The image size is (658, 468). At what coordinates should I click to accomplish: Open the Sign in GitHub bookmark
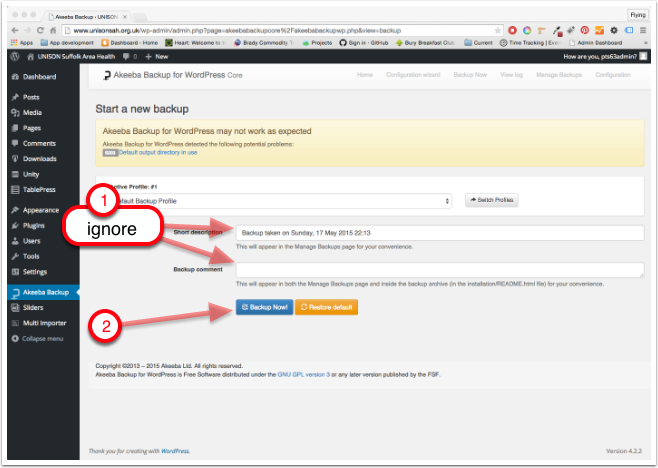364,43
